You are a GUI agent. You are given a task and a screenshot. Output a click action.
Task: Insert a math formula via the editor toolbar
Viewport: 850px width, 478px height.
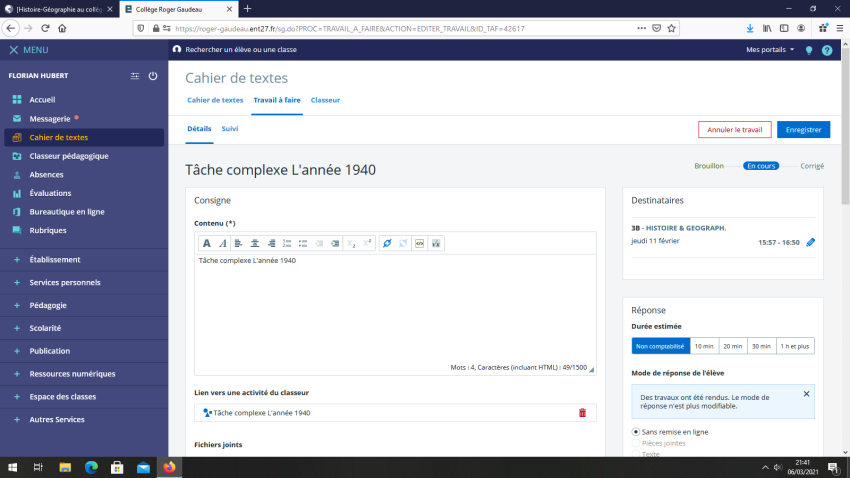pos(436,243)
